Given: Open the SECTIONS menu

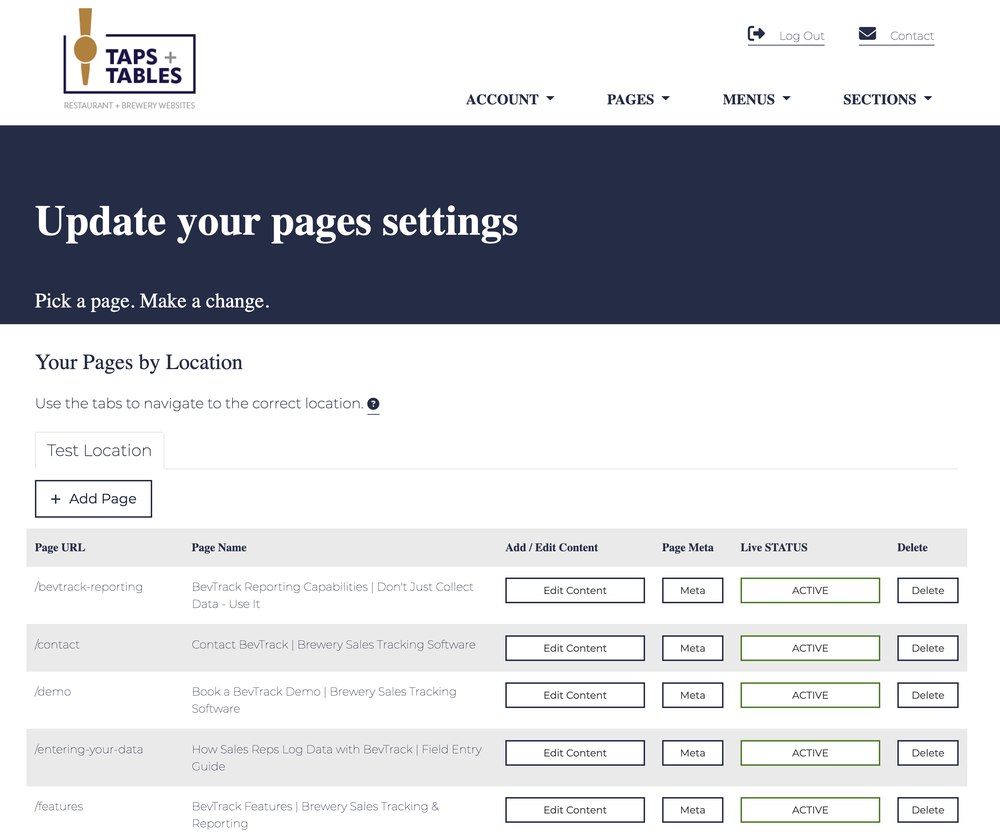Looking at the screenshot, I should point(887,99).
